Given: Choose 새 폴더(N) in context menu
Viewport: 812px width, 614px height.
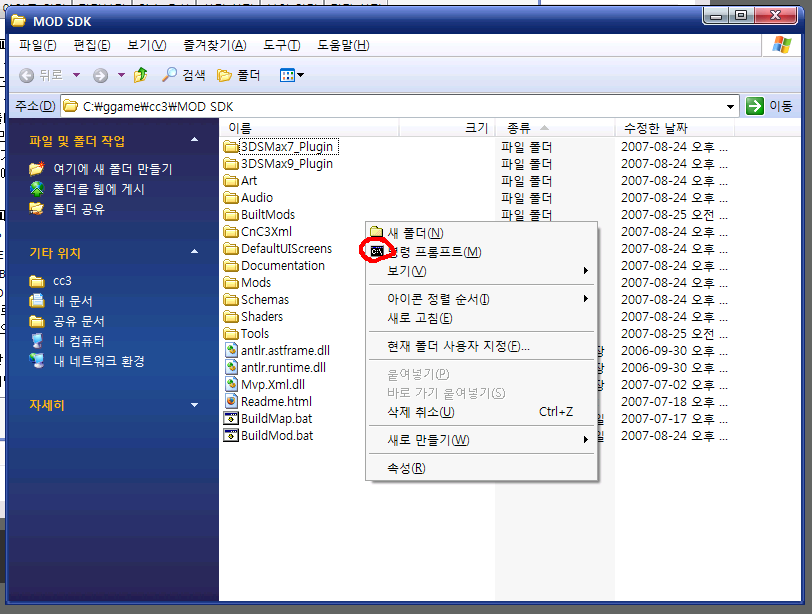Looking at the screenshot, I should pyautogui.click(x=482, y=233).
